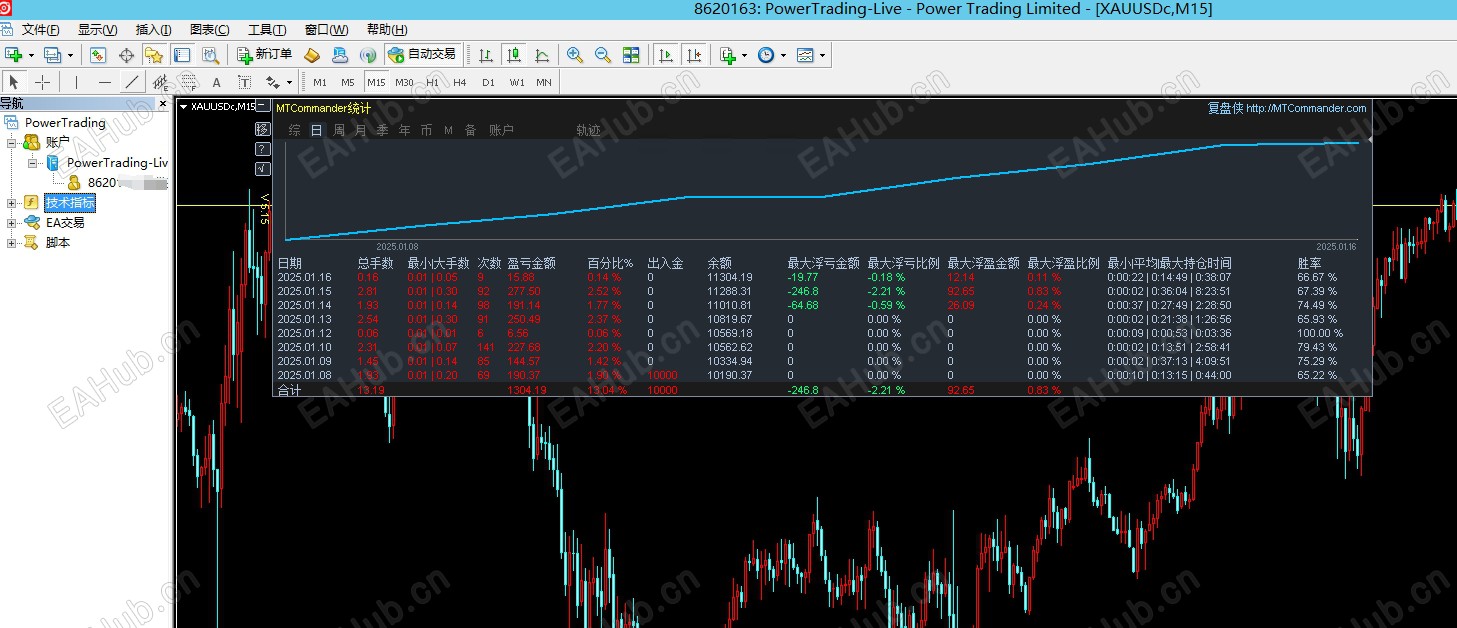Viewport: 1457px width, 628px height.
Task: Zoom out on the chart
Action: point(603,55)
